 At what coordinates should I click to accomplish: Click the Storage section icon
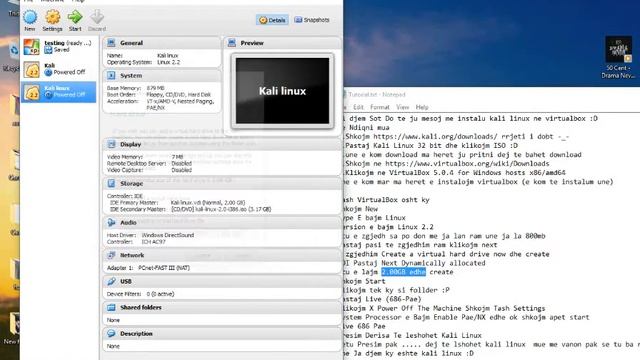(x=111, y=184)
